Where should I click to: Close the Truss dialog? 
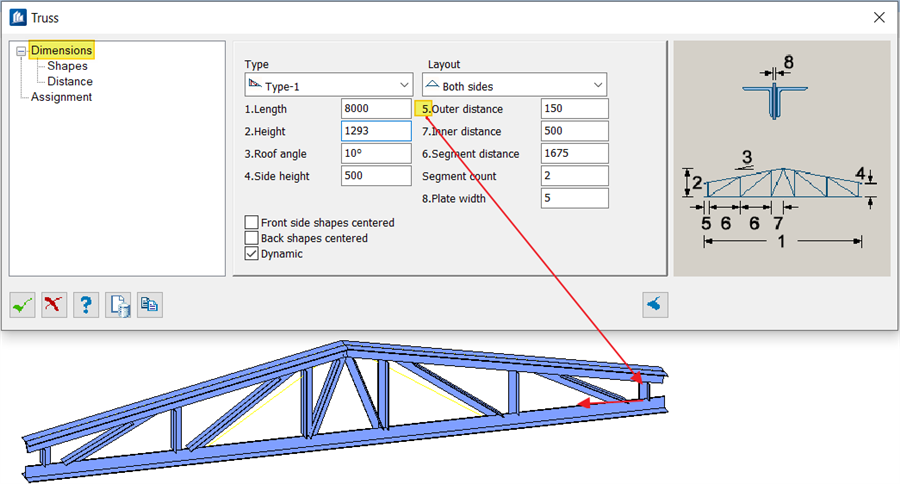(879, 18)
